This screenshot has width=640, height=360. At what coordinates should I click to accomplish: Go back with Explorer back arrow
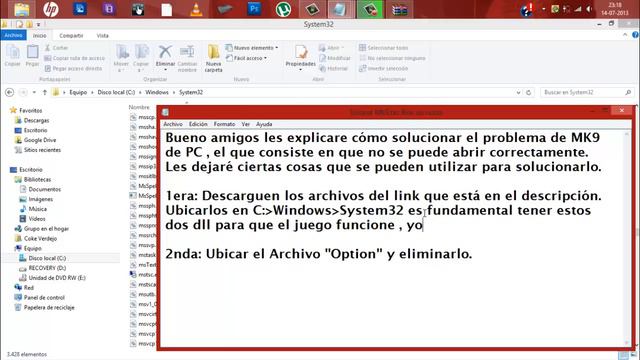9,93
